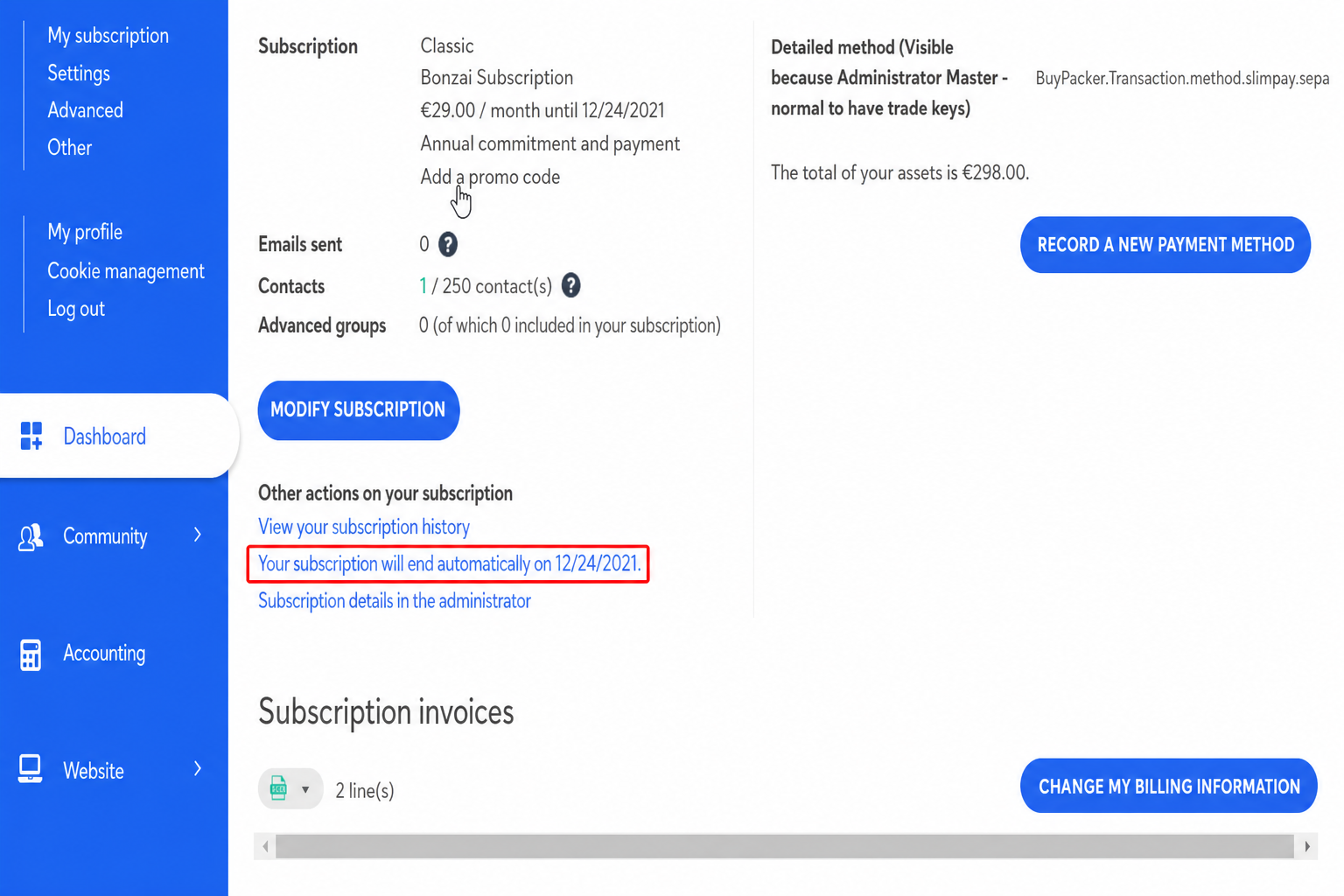Open View your subscription history link
Viewport: 1344px width, 896px height.
click(364, 527)
